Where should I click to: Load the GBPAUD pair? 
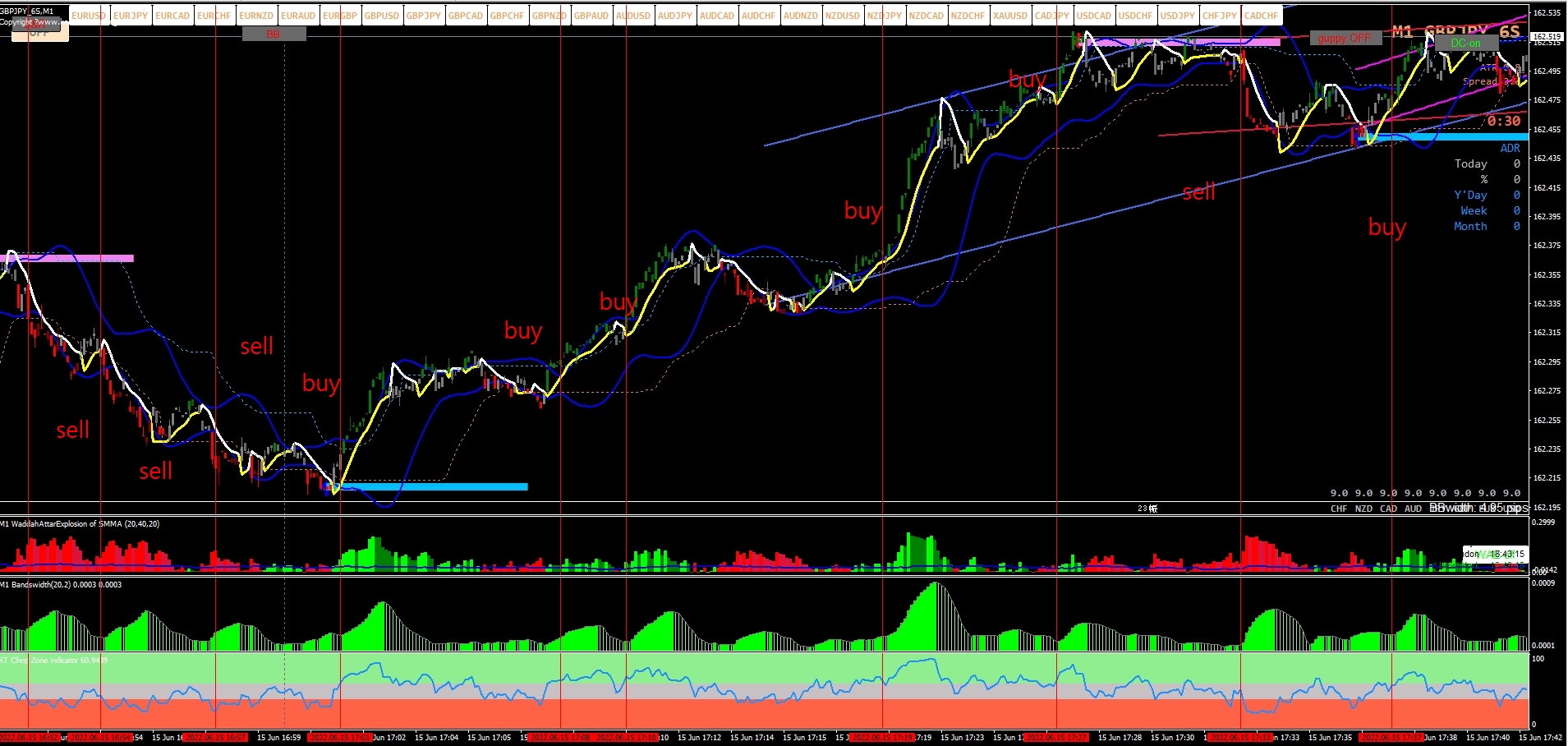592,16
